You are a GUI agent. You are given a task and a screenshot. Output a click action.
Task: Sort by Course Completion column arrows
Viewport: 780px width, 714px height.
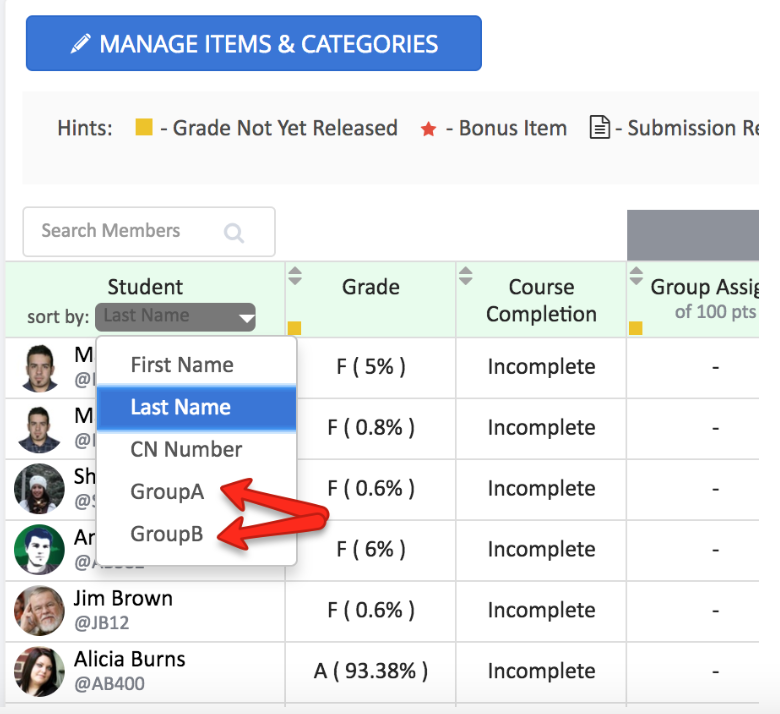[x=466, y=276]
